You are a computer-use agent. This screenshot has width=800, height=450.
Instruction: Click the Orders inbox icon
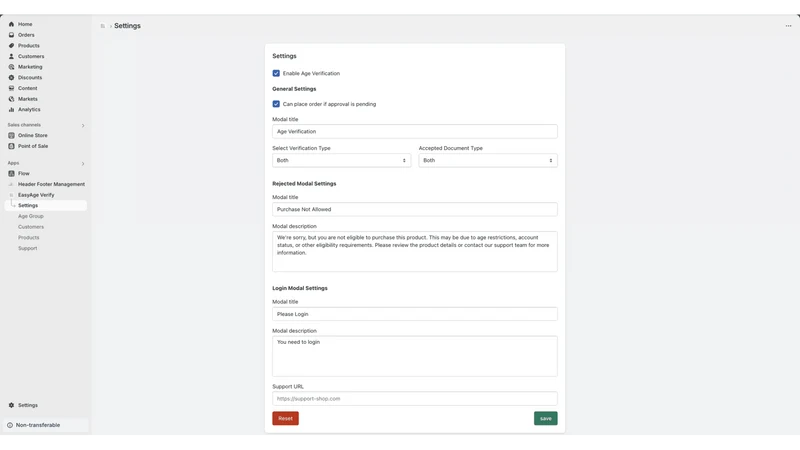pyautogui.click(x=11, y=35)
